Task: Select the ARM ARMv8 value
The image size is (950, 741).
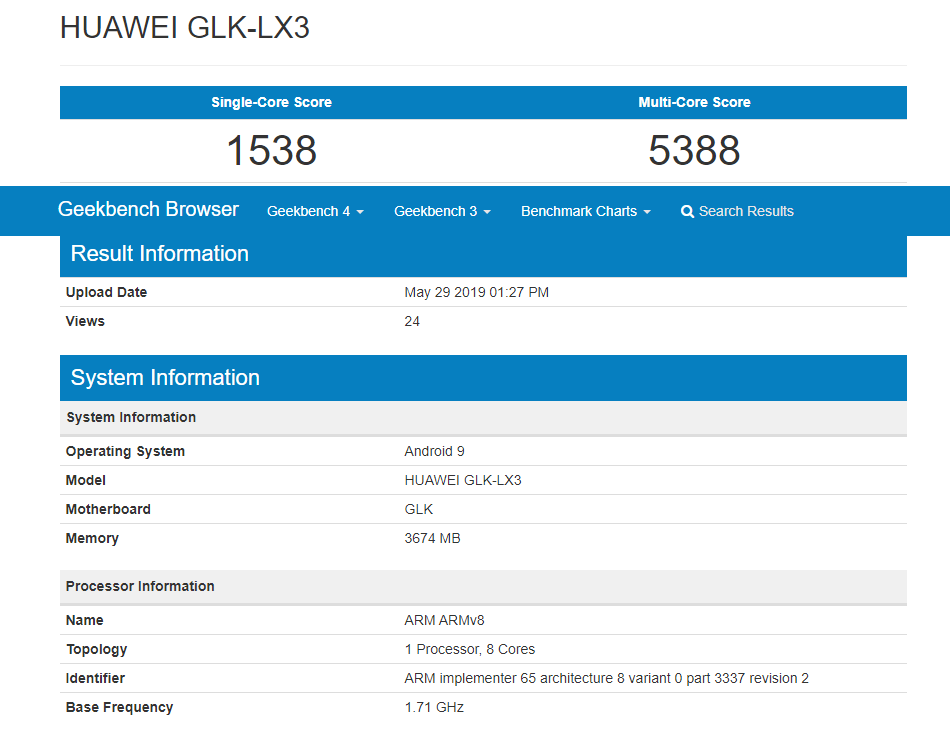Action: pos(444,620)
